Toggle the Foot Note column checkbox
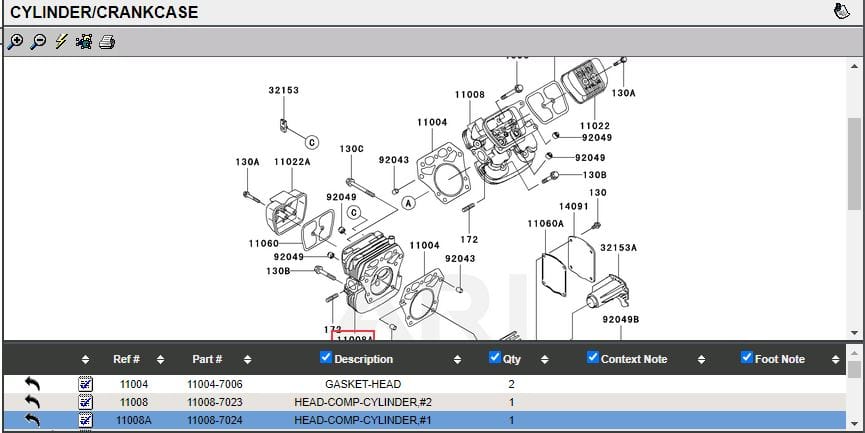865x433 pixels. click(747, 358)
